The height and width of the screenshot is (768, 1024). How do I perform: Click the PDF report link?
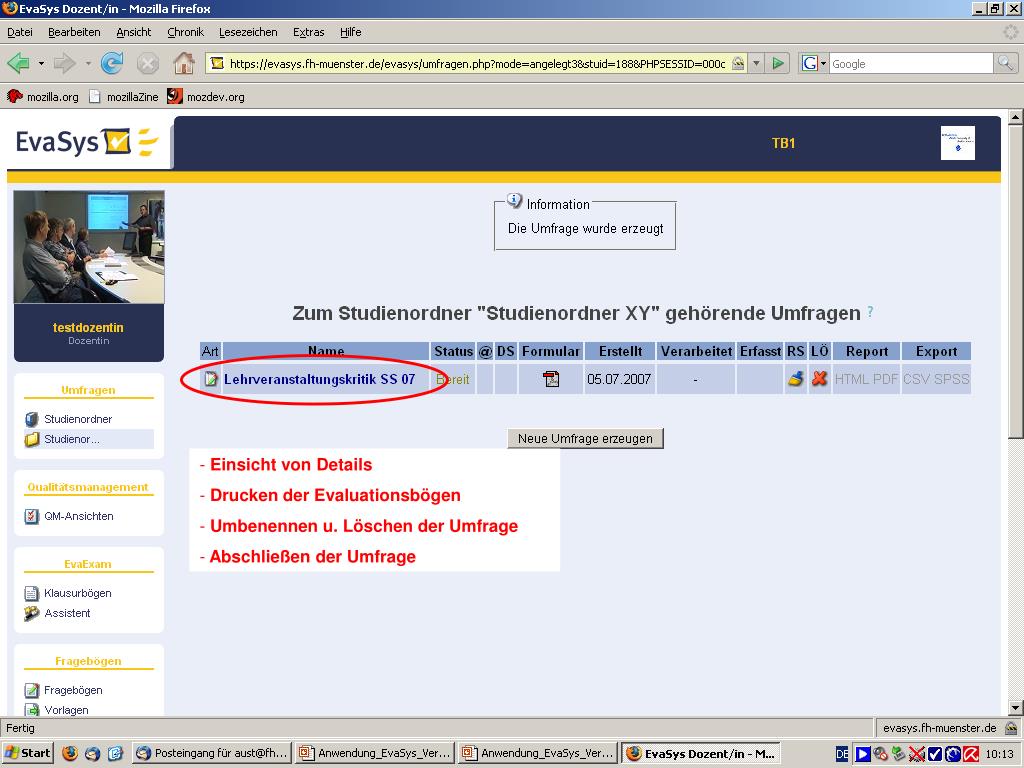[886, 379]
